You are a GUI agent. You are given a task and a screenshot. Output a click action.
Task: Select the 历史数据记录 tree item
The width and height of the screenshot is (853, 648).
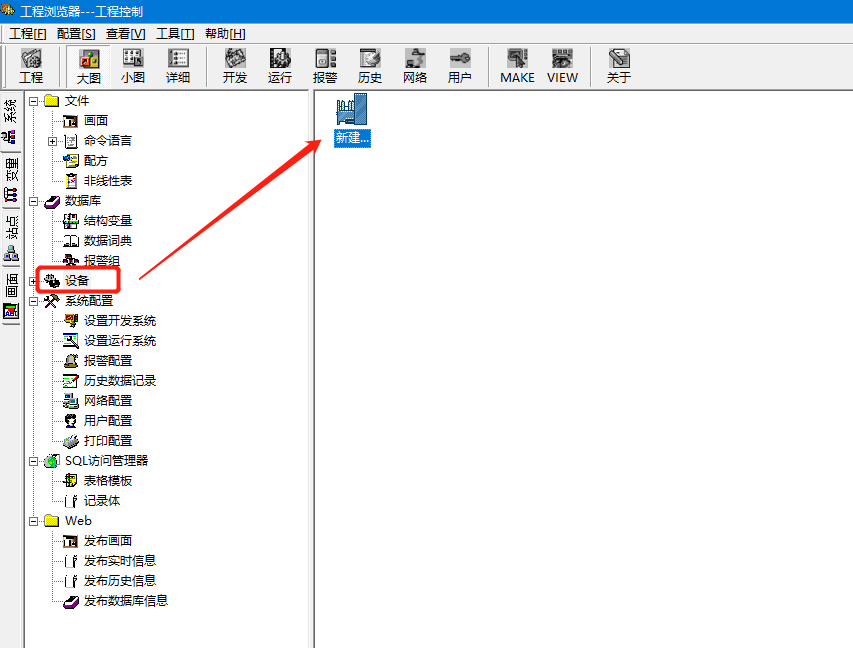pos(120,381)
